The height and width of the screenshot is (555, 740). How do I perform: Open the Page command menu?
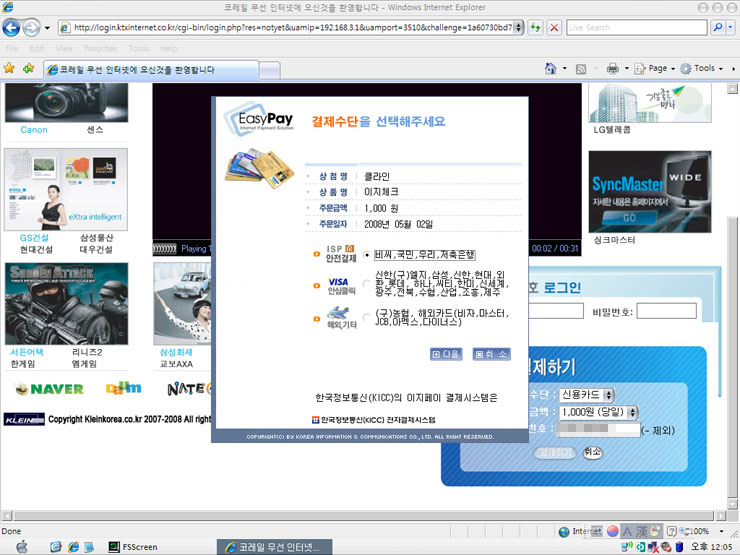(x=654, y=68)
